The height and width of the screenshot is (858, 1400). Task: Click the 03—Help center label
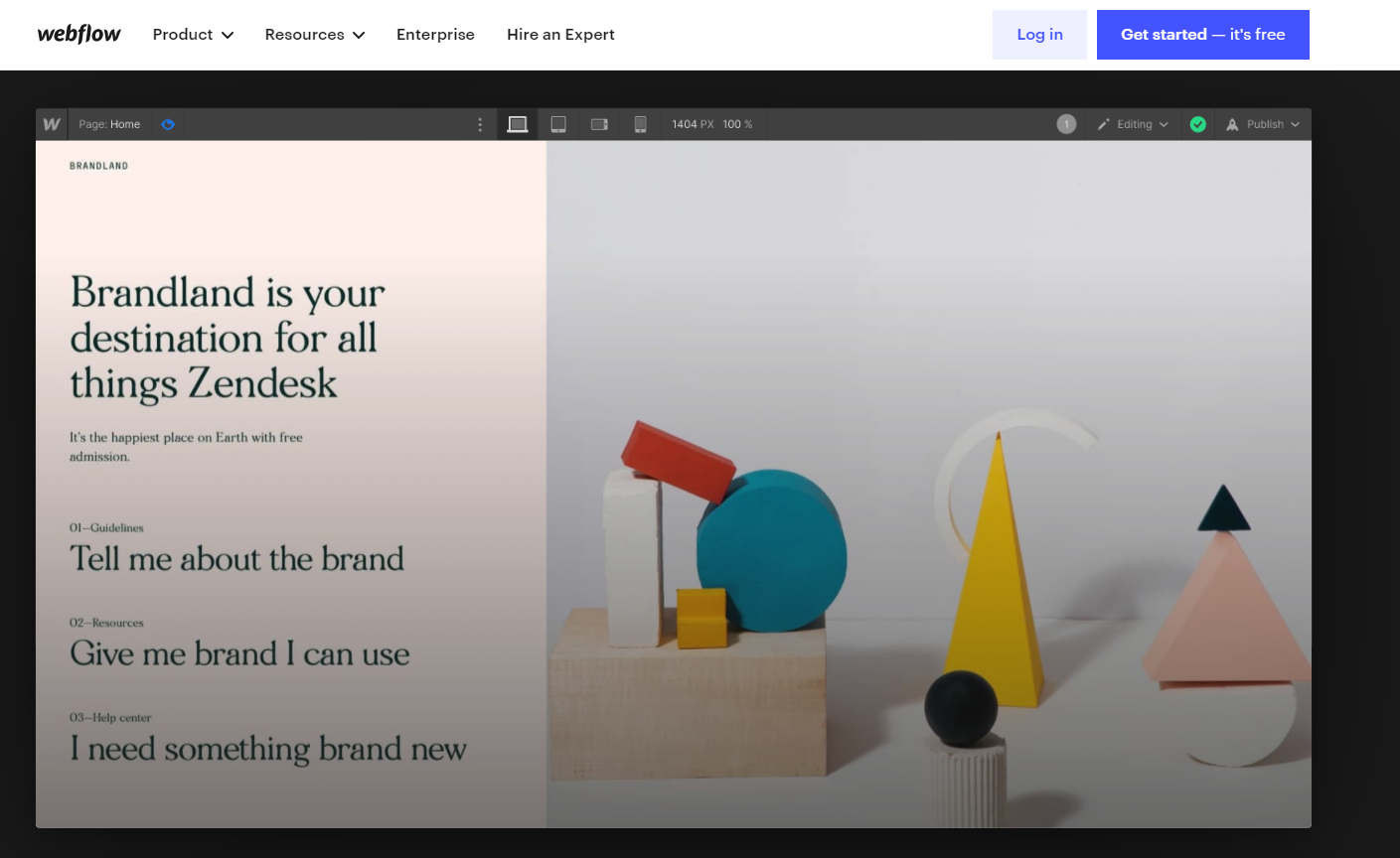[x=110, y=717]
